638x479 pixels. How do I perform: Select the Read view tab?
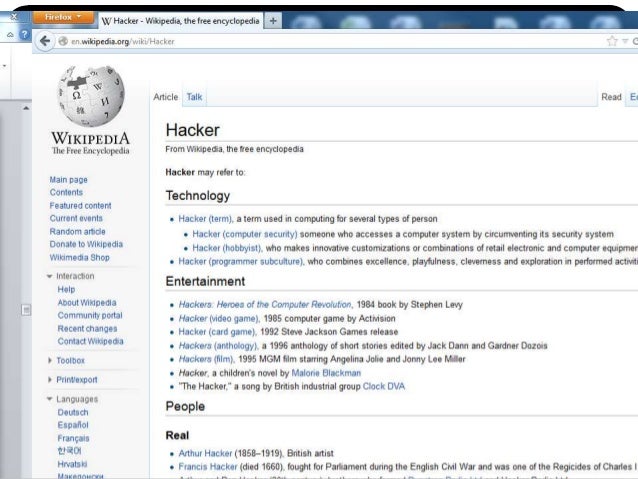pyautogui.click(x=611, y=97)
